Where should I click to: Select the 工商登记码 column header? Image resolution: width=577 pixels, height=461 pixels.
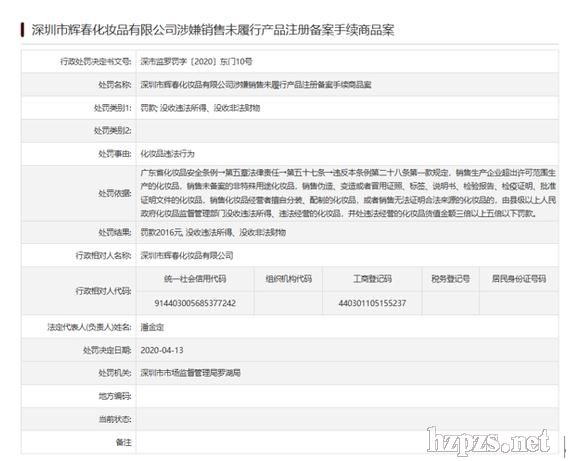click(372, 279)
